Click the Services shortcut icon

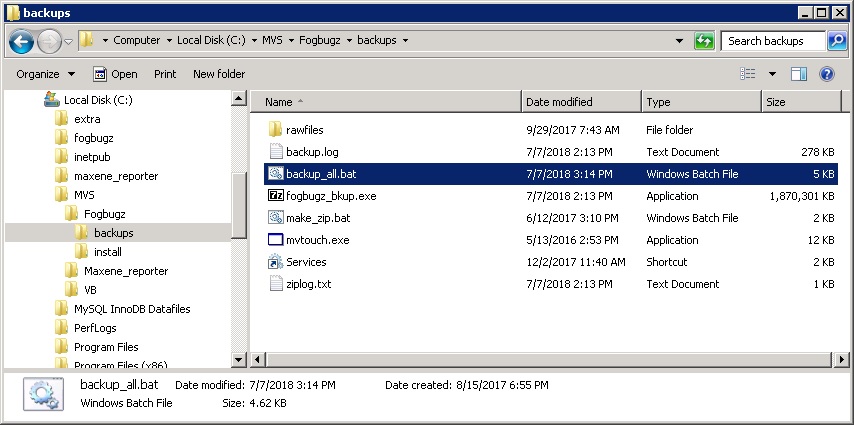pyautogui.click(x=276, y=262)
